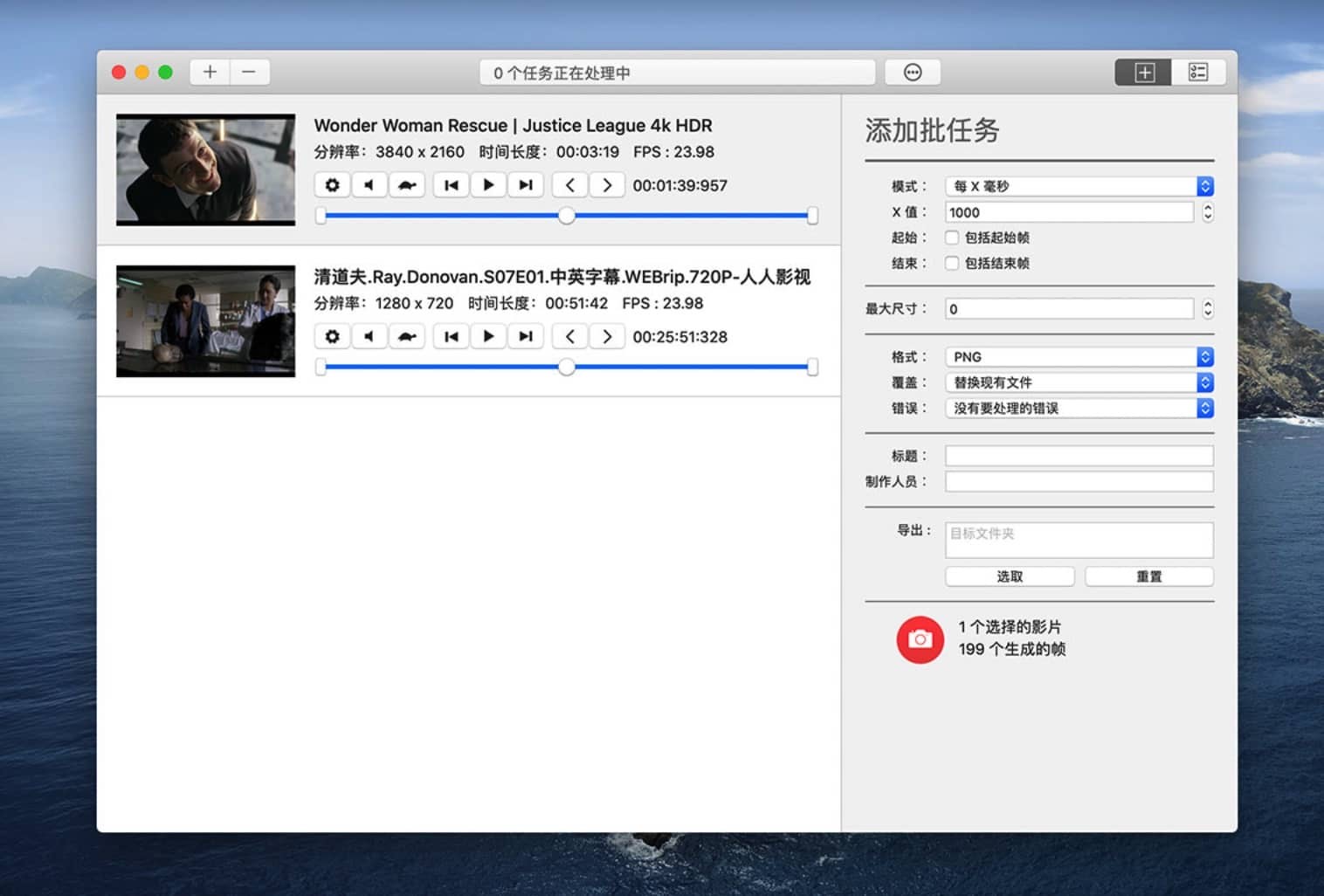Open settings gear for Wonder Woman video

point(332,185)
